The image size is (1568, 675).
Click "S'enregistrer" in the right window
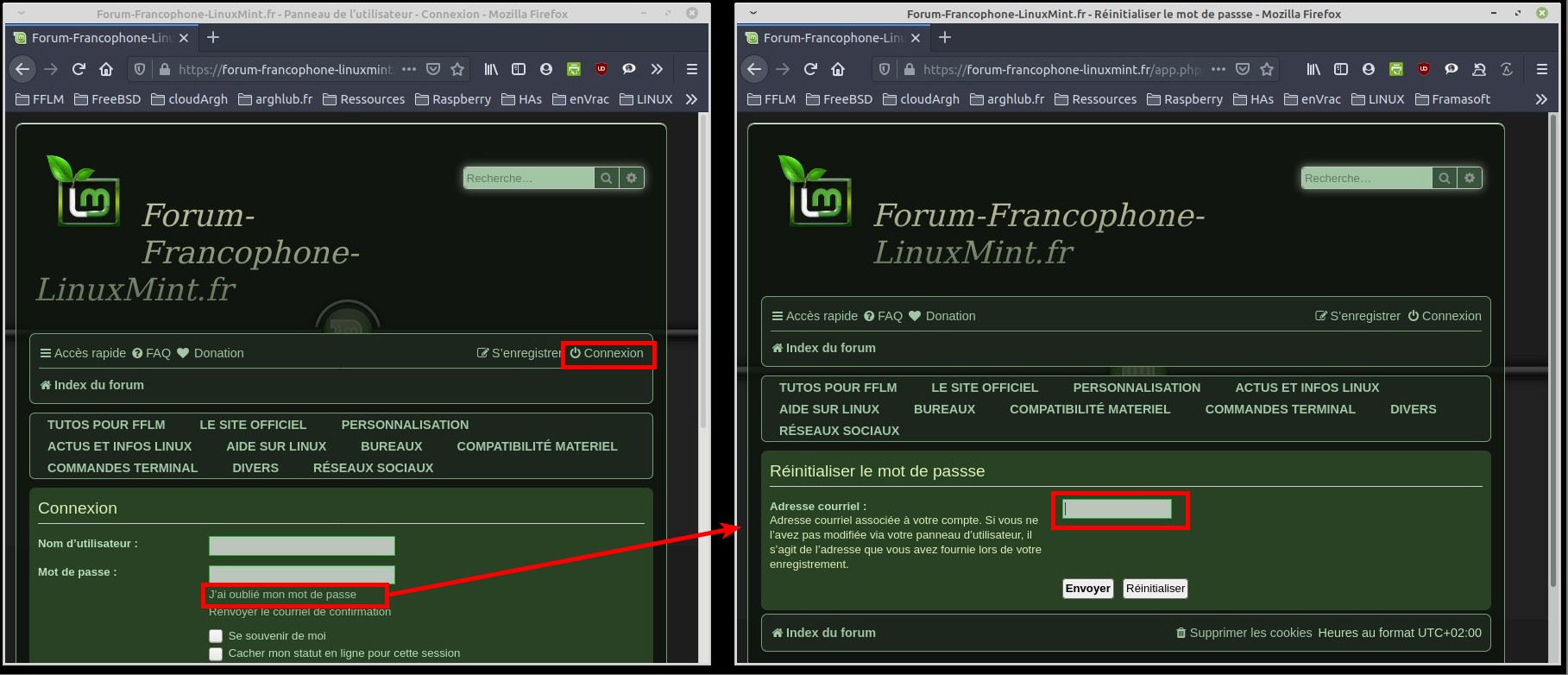click(x=1357, y=316)
